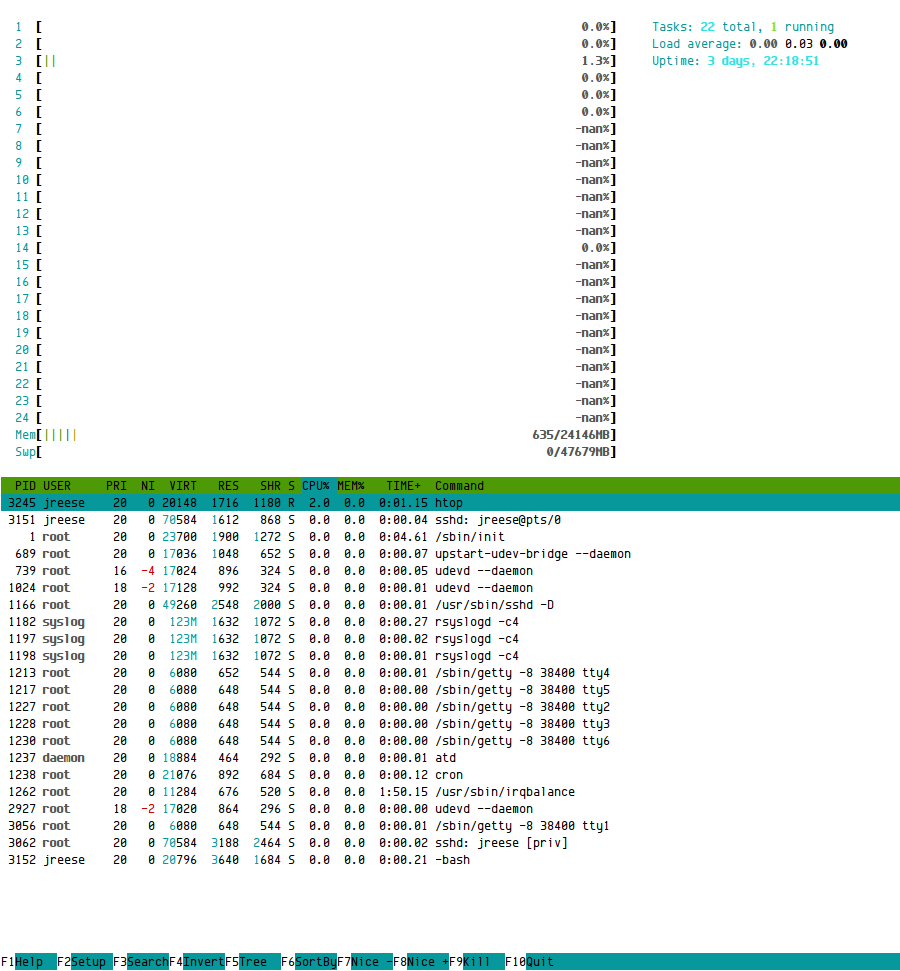The height and width of the screenshot is (971, 900).
Task: Open the F6 SortBy selector
Action: pos(309,962)
